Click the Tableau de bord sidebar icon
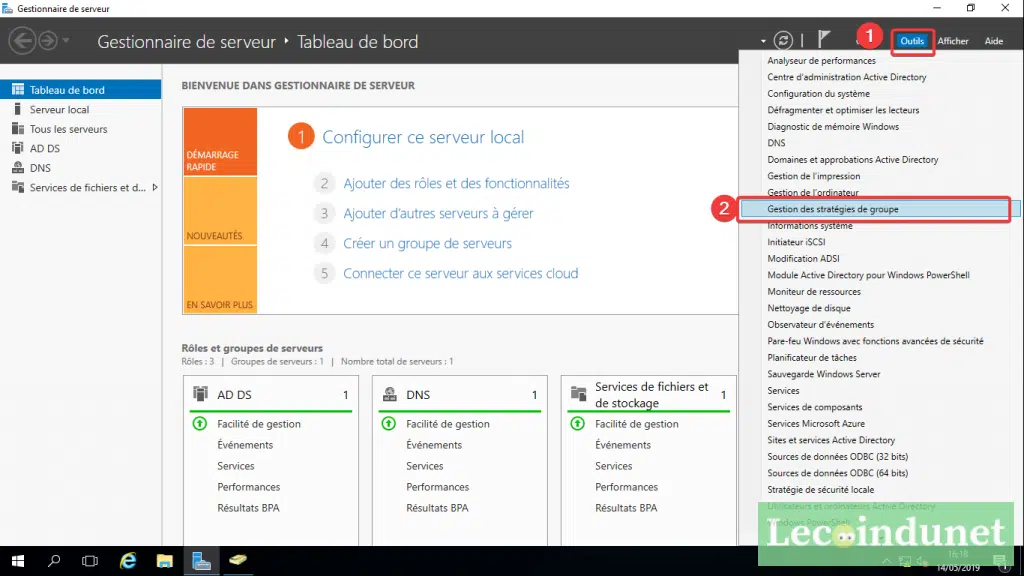Viewport: 1024px width, 576px height. [18, 89]
